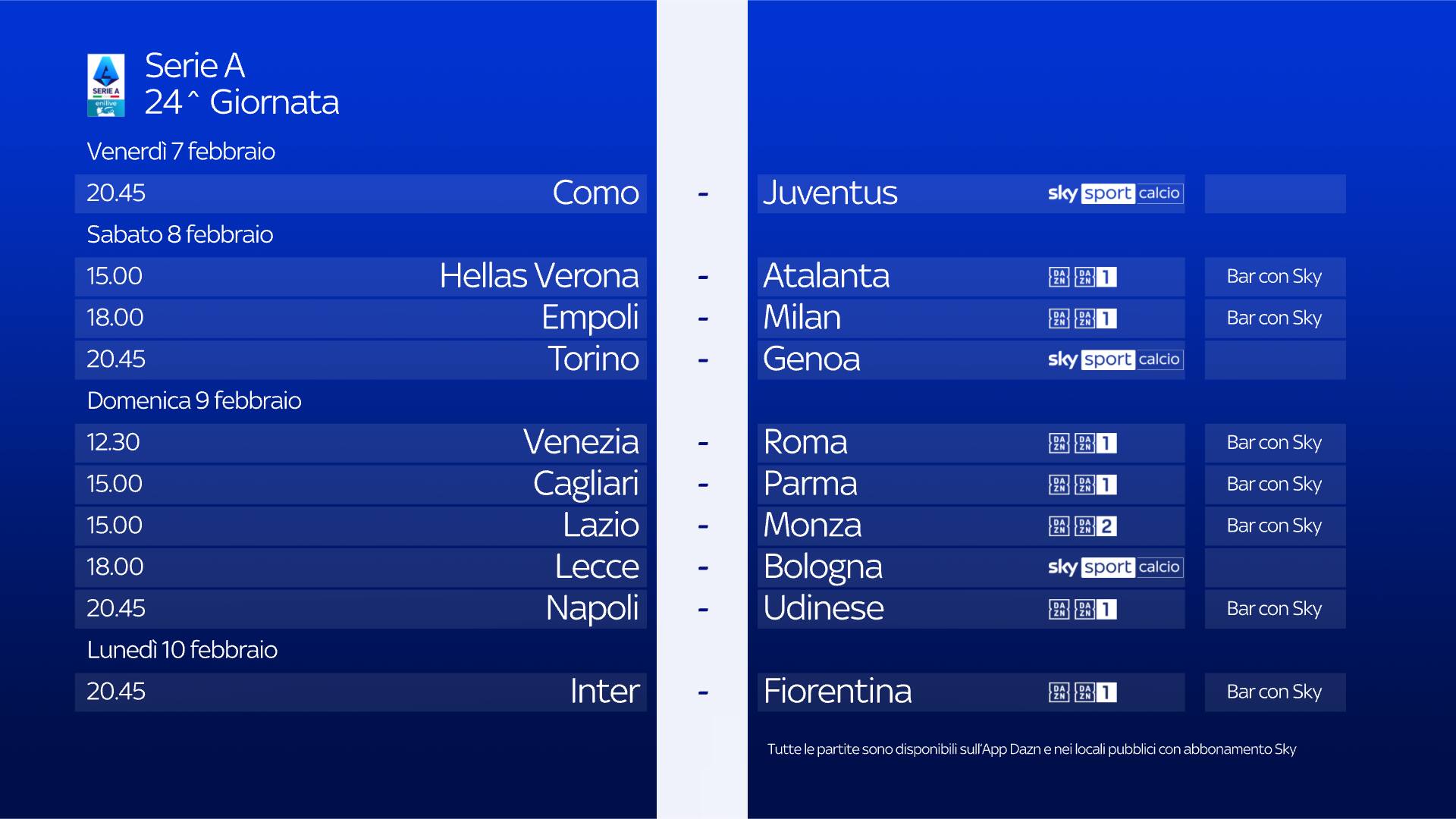1456x819 pixels.
Task: Click DAZN 1 logo beside Fiorentina
Action: pos(1083,692)
